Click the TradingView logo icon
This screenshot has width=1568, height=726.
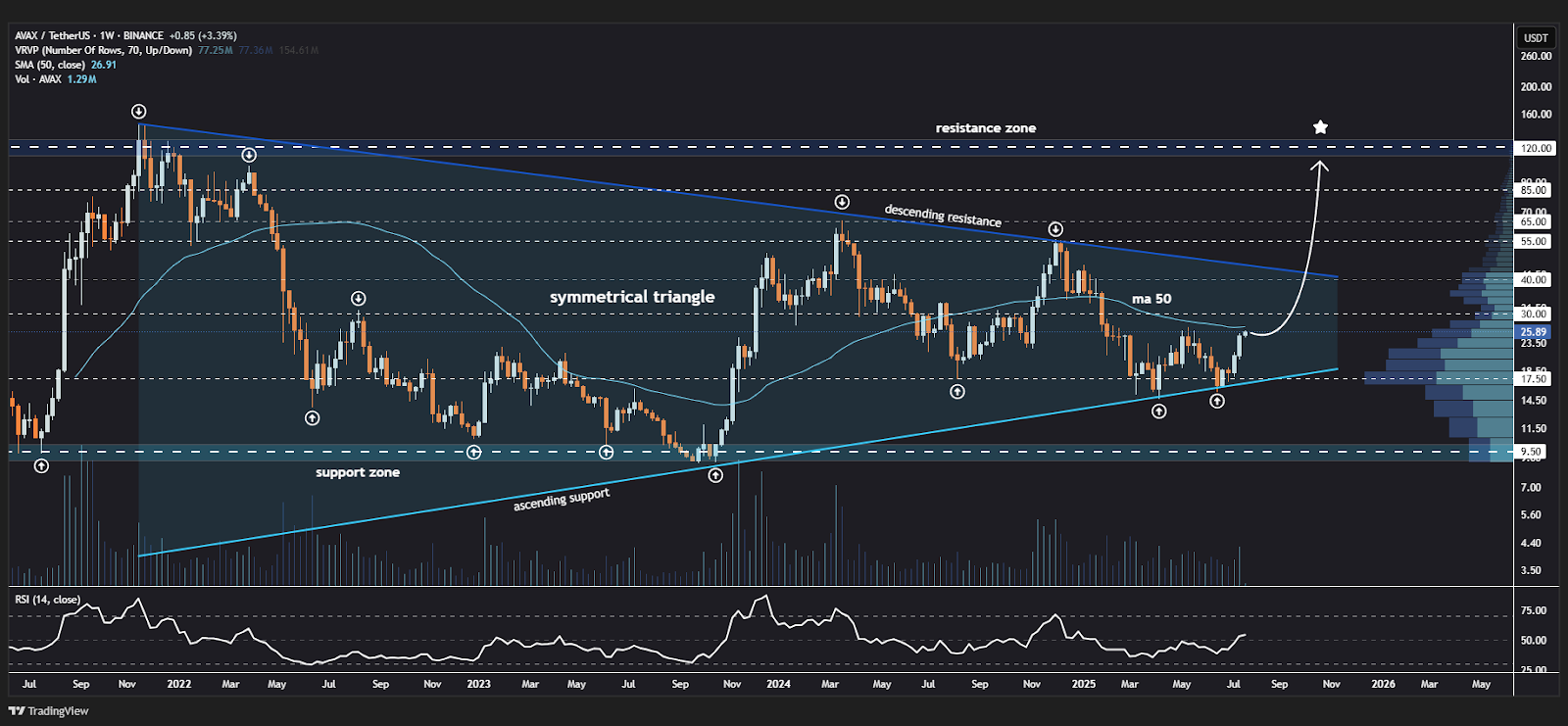point(18,710)
